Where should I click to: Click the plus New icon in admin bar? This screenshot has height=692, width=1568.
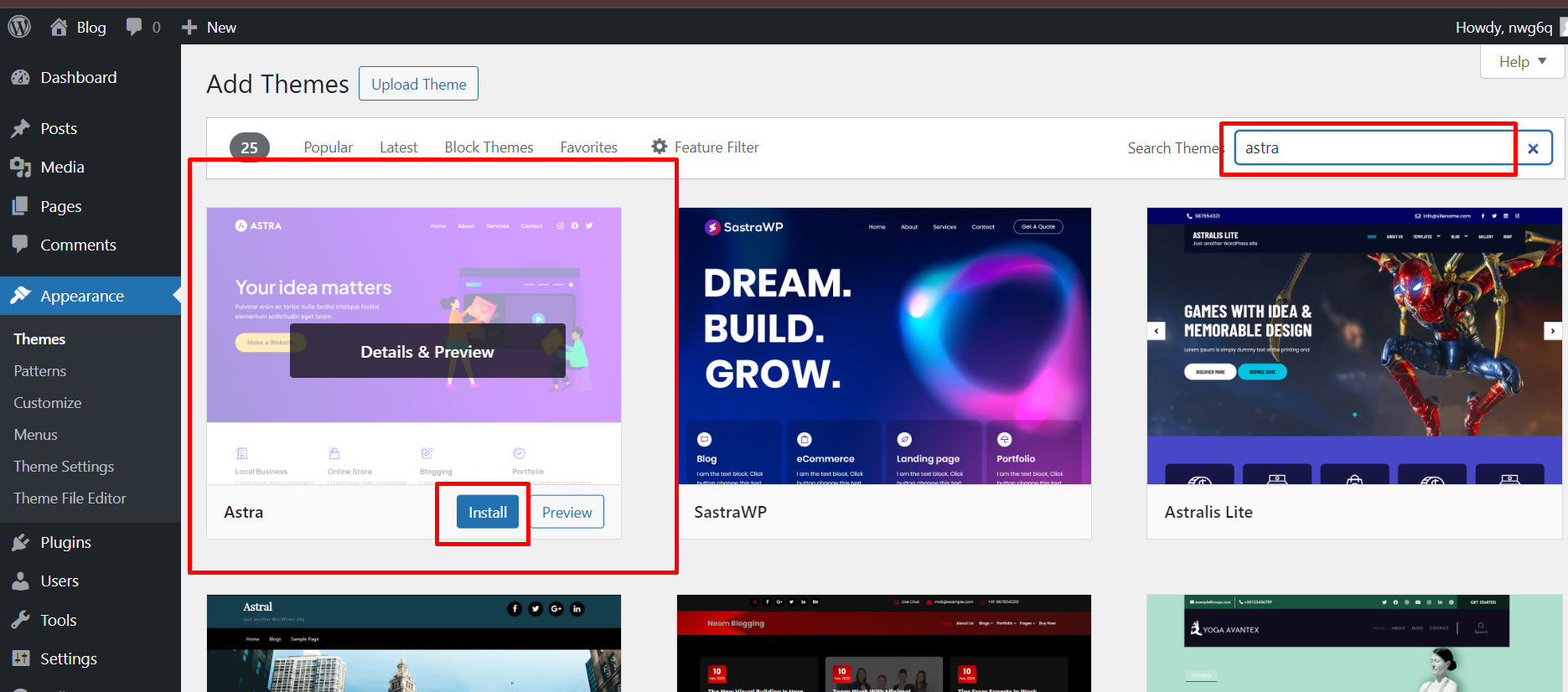point(189,28)
